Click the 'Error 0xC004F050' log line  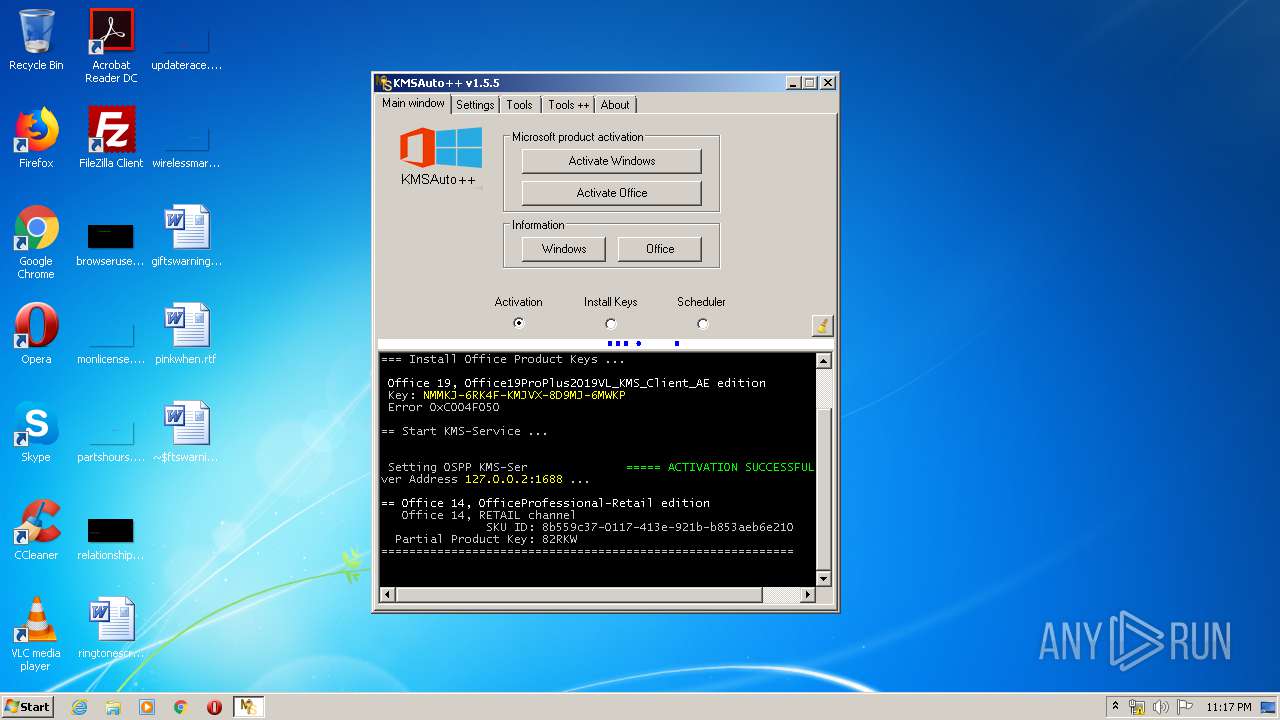point(443,408)
